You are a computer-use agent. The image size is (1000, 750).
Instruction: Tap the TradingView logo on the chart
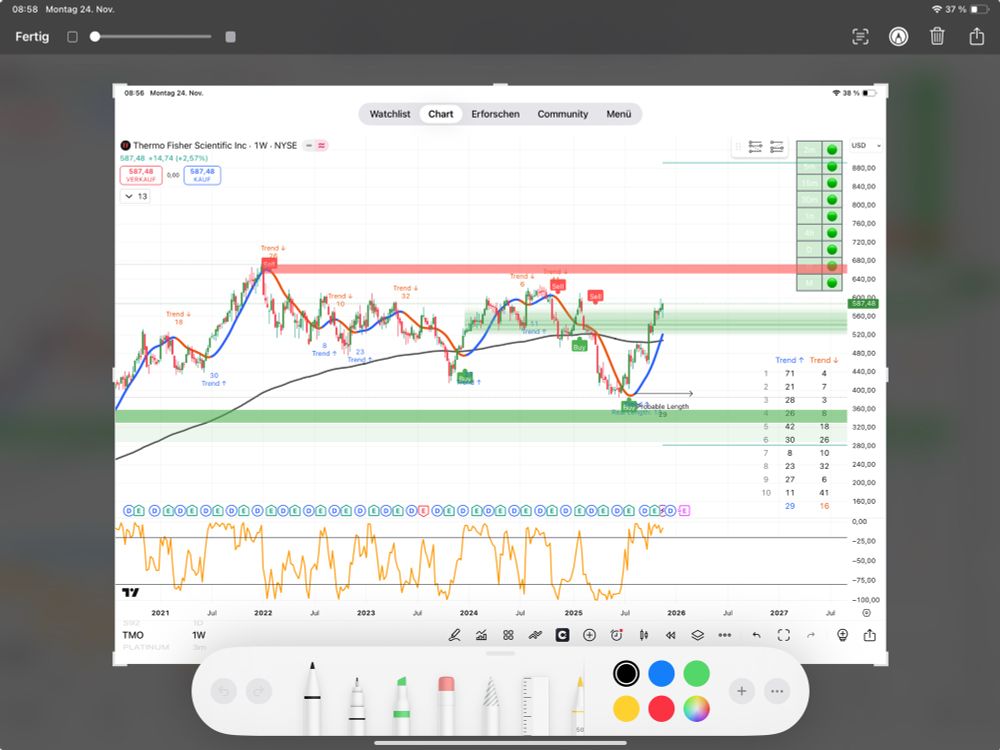pyautogui.click(x=130, y=592)
